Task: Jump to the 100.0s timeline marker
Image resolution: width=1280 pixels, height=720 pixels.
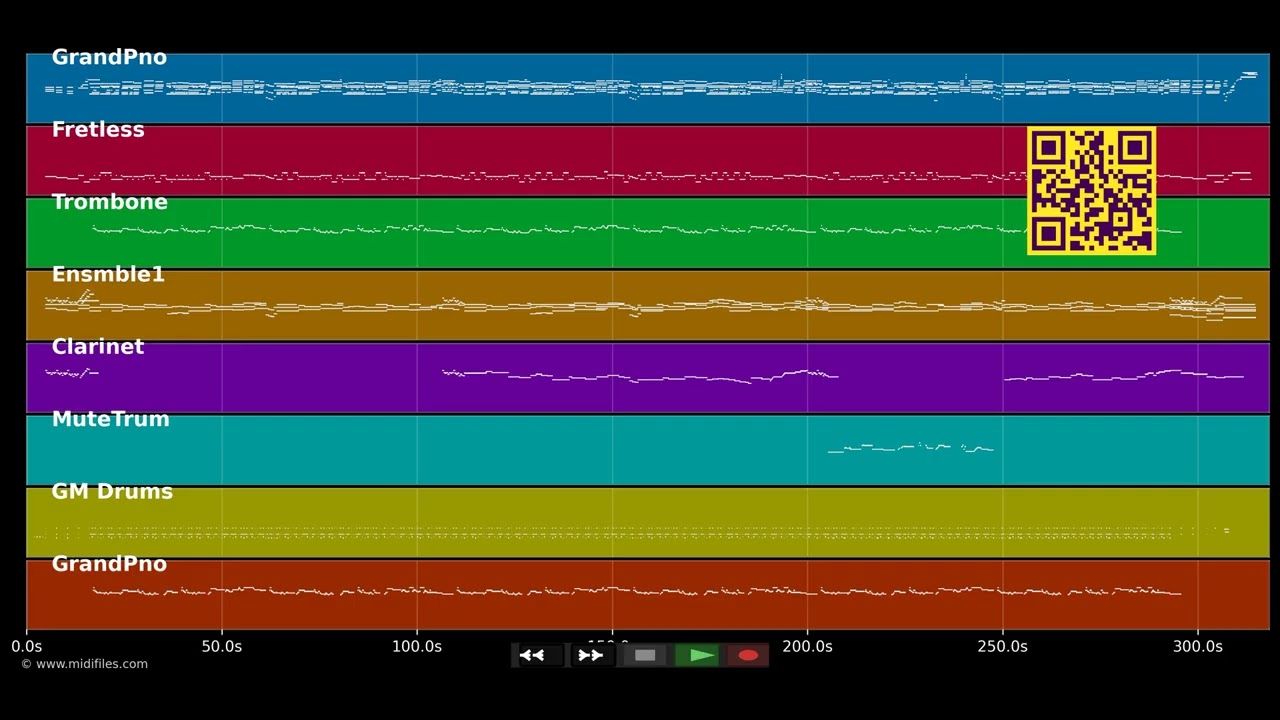Action: pos(417,647)
